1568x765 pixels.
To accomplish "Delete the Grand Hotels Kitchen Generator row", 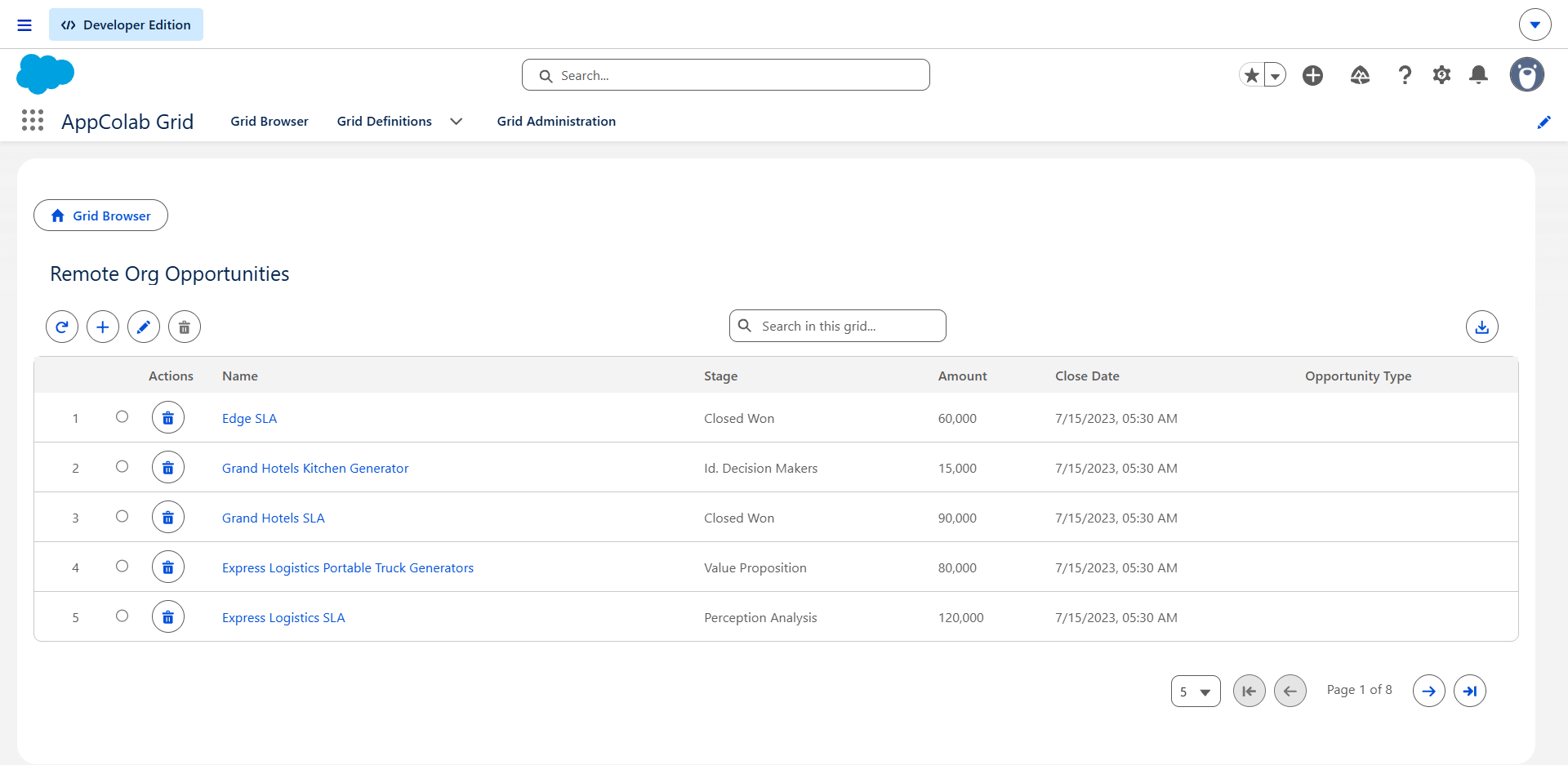I will (x=168, y=468).
